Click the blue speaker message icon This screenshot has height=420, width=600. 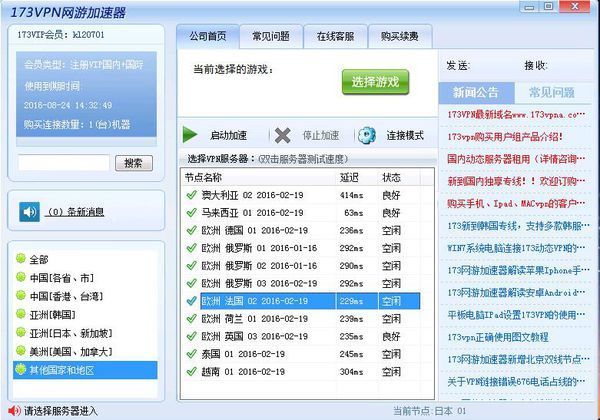click(29, 212)
